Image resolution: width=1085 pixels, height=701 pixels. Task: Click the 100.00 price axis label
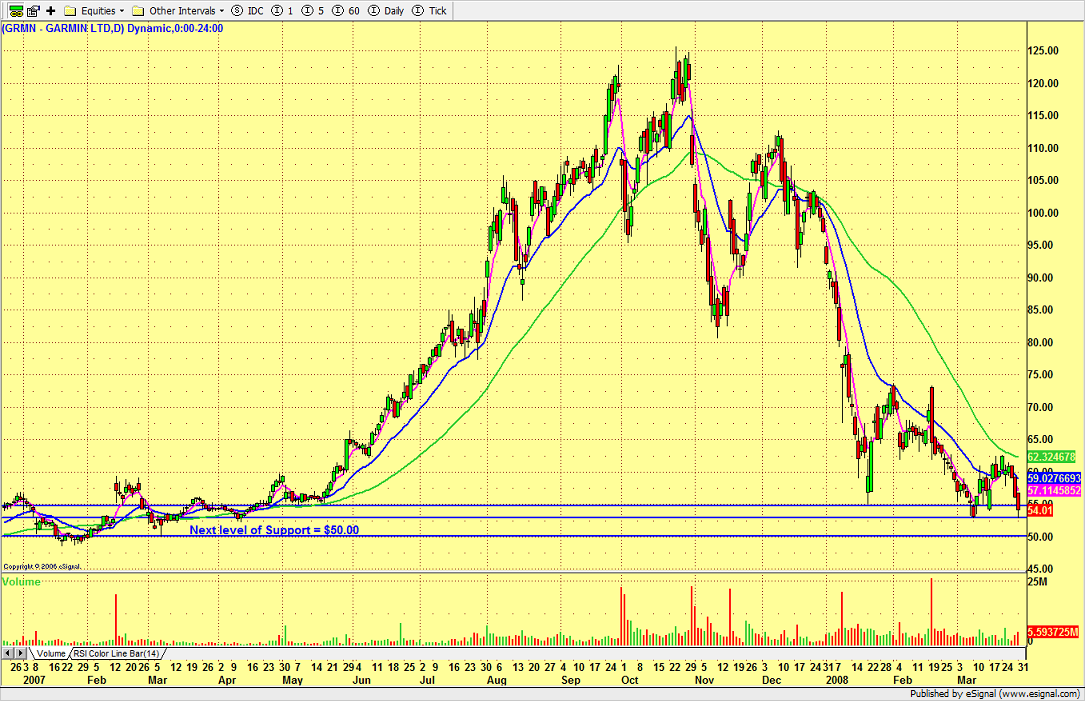[1043, 213]
